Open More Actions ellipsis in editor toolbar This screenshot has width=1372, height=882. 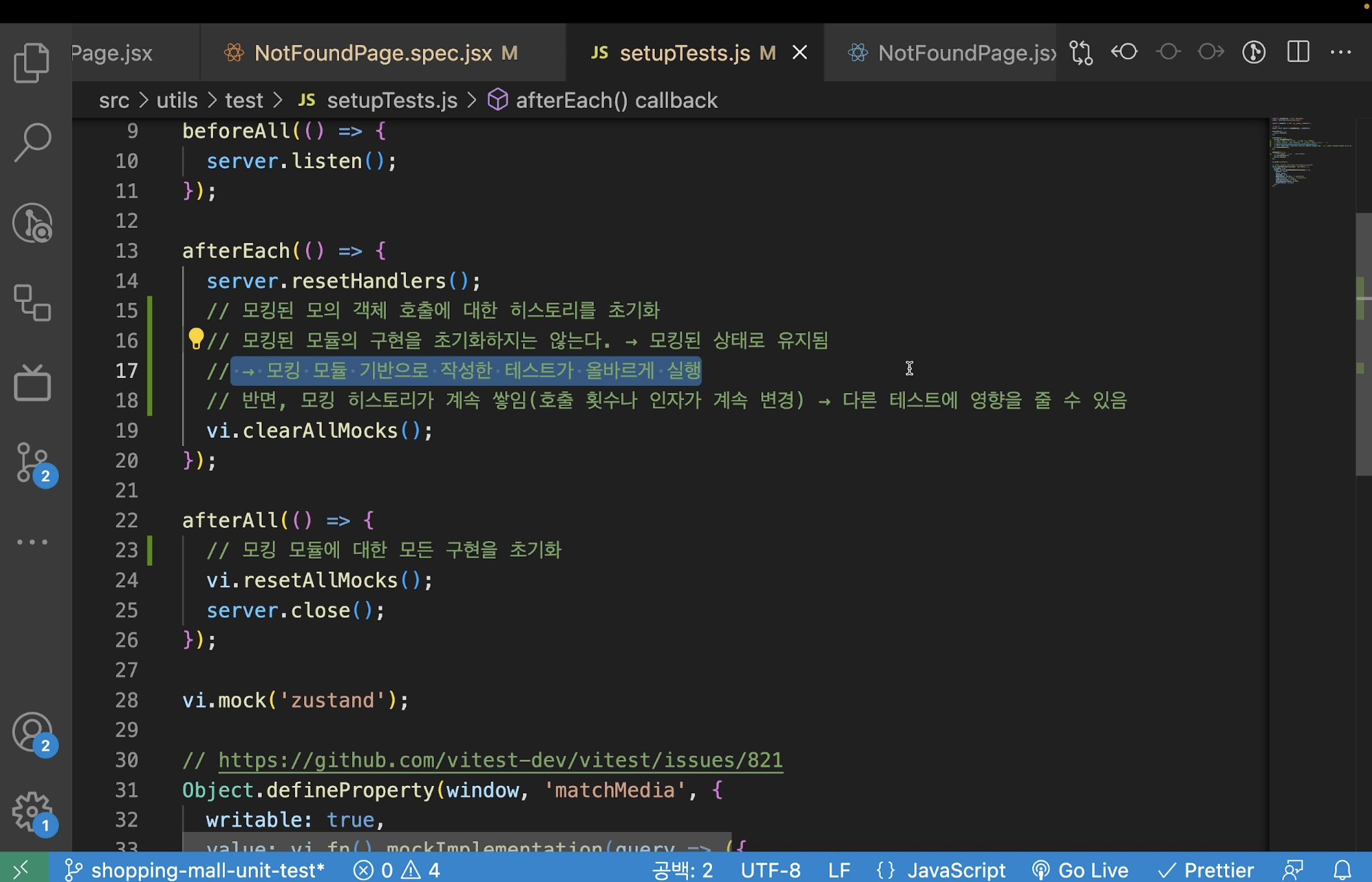click(x=1341, y=52)
